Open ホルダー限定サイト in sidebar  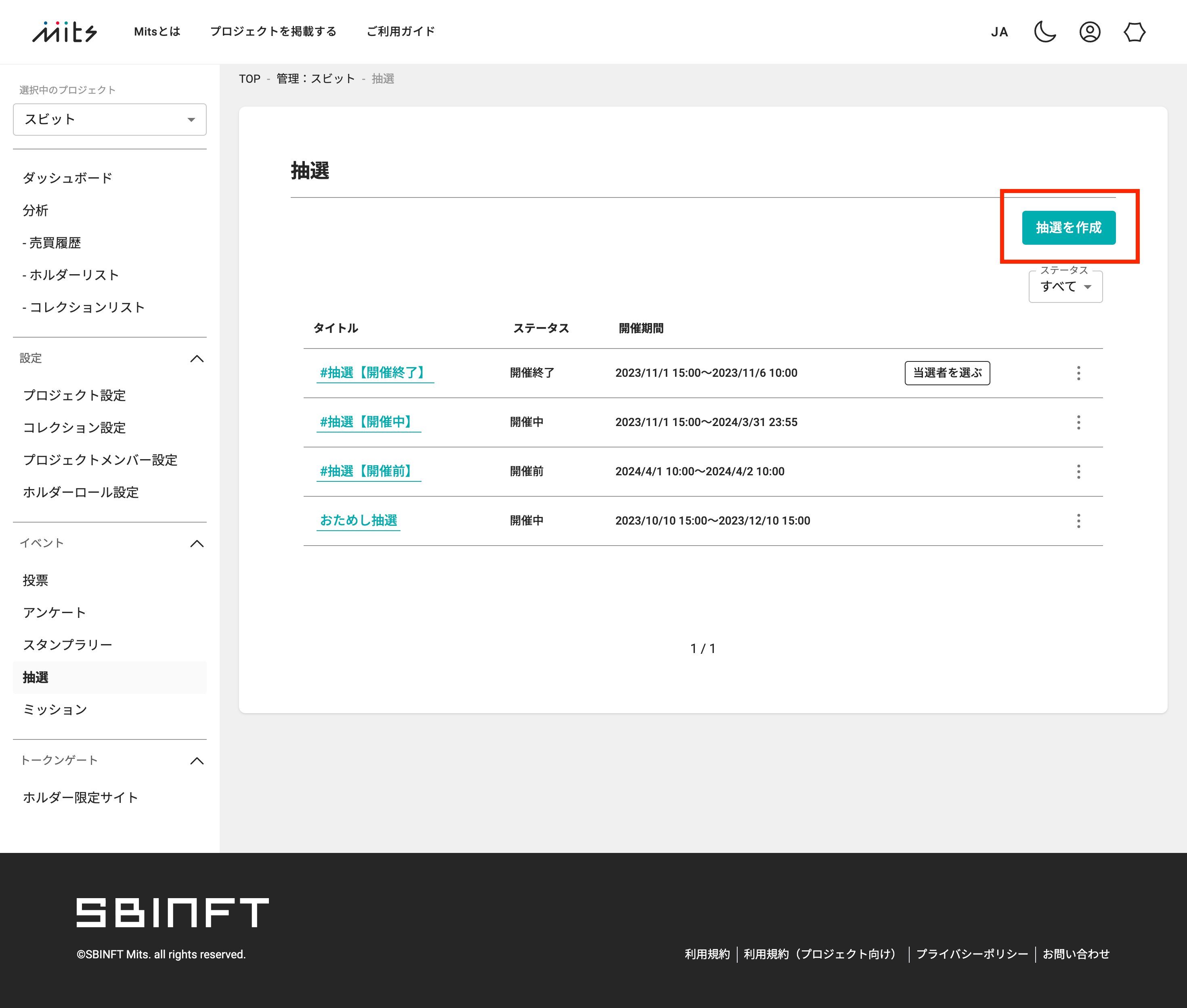point(80,798)
